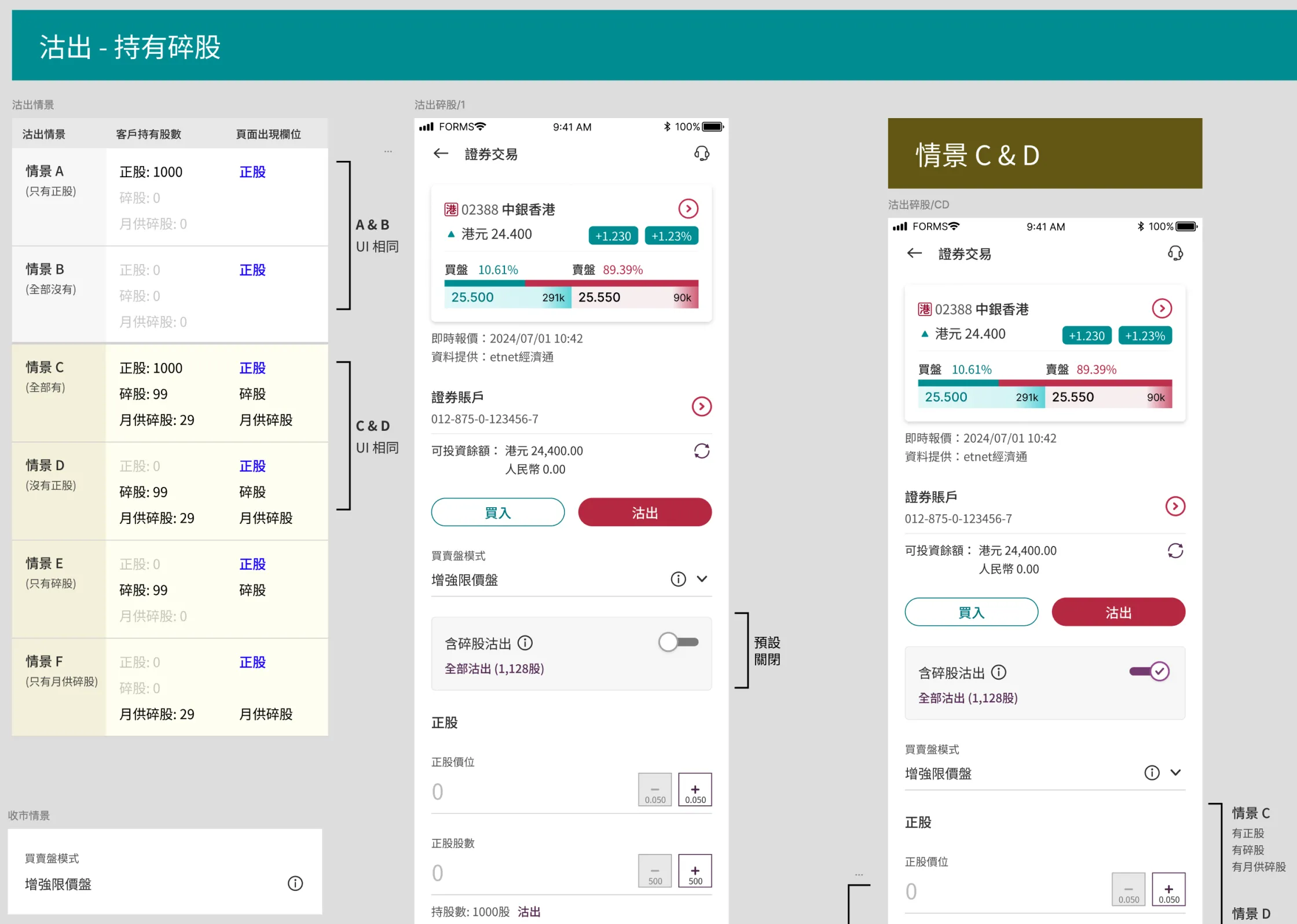This screenshot has width=1297, height=924.
Task: Increase 正股價位 using the plus 0.050 stepper
Action: point(694,789)
